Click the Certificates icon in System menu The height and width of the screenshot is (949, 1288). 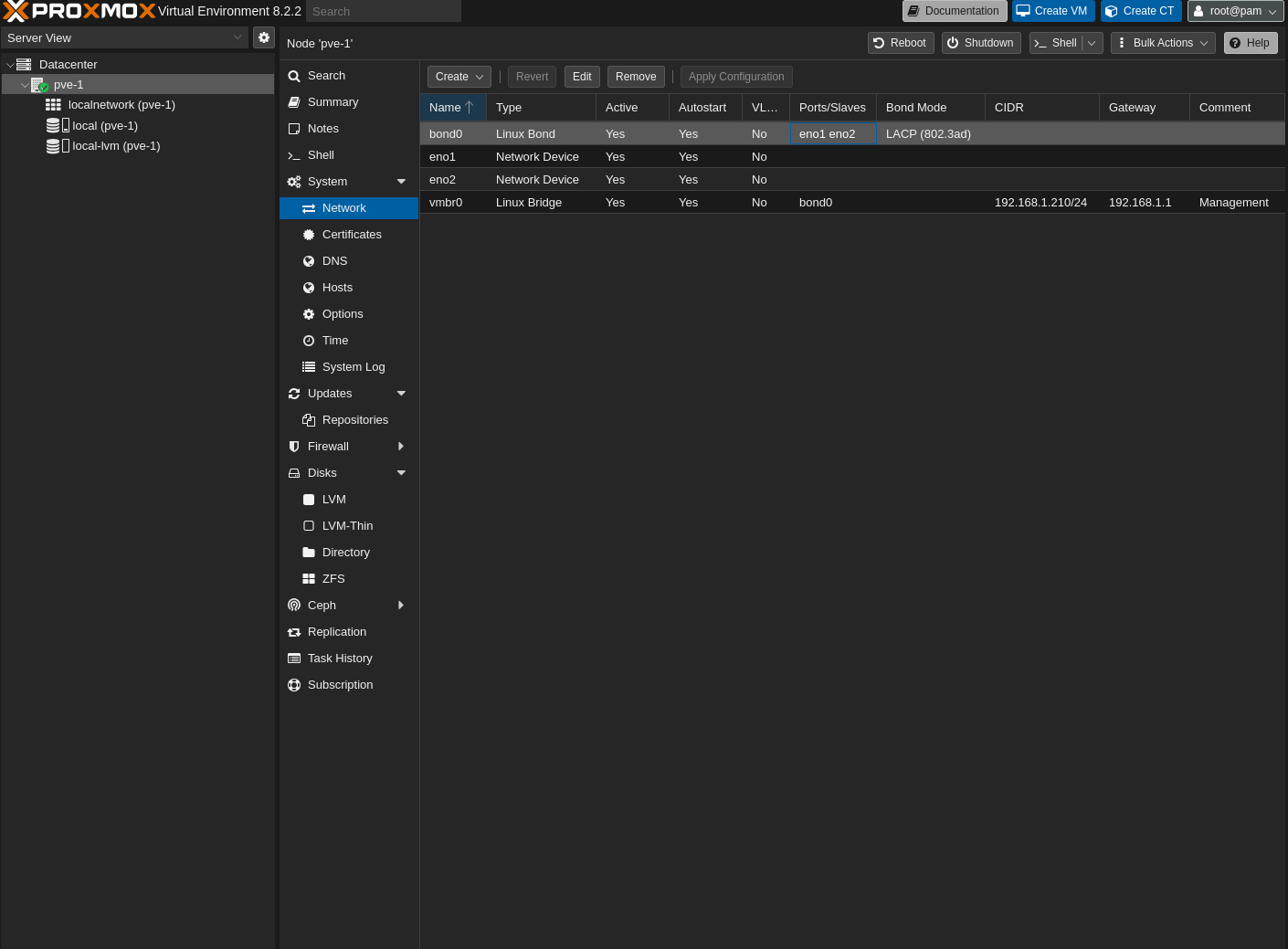click(309, 235)
